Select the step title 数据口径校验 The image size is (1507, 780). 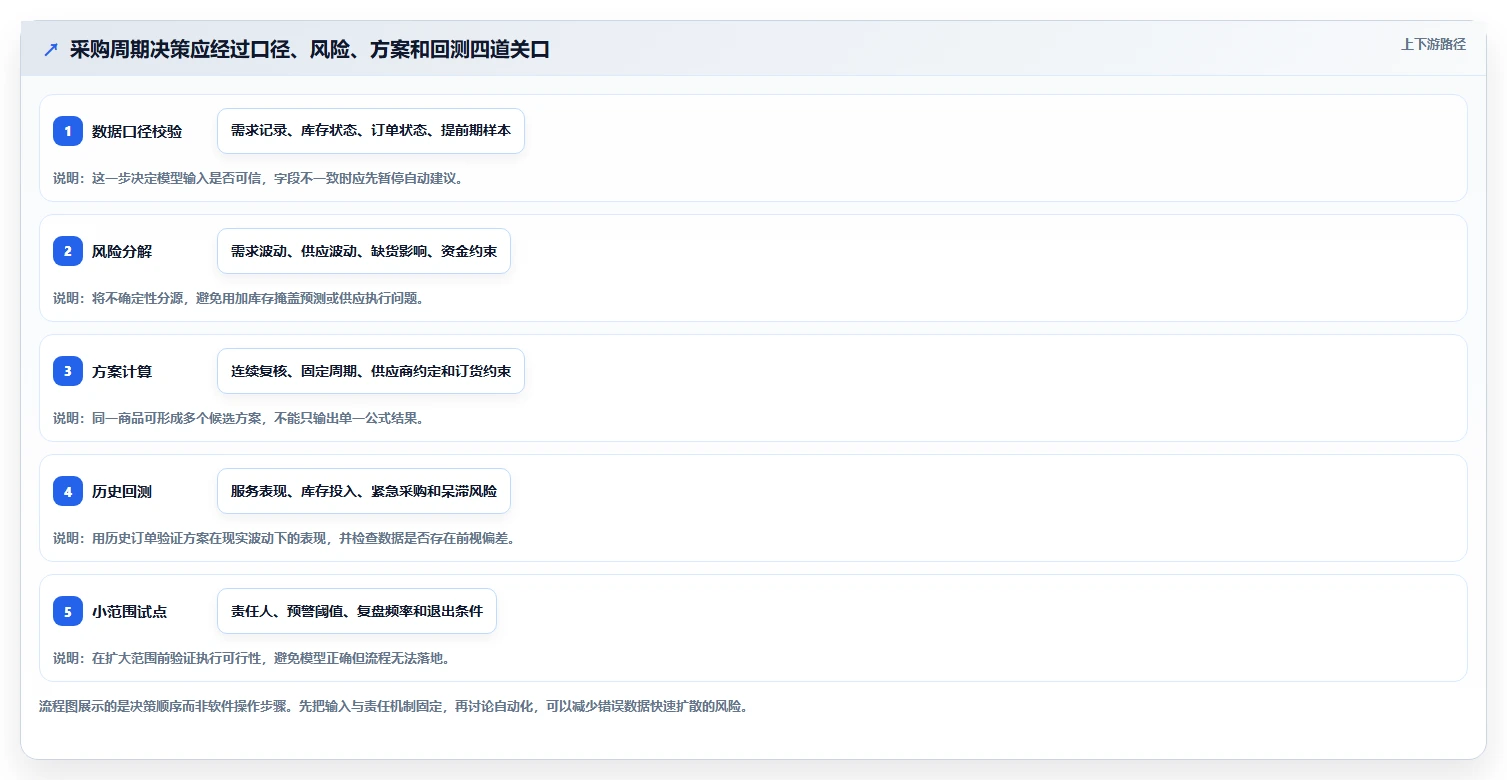click(137, 131)
